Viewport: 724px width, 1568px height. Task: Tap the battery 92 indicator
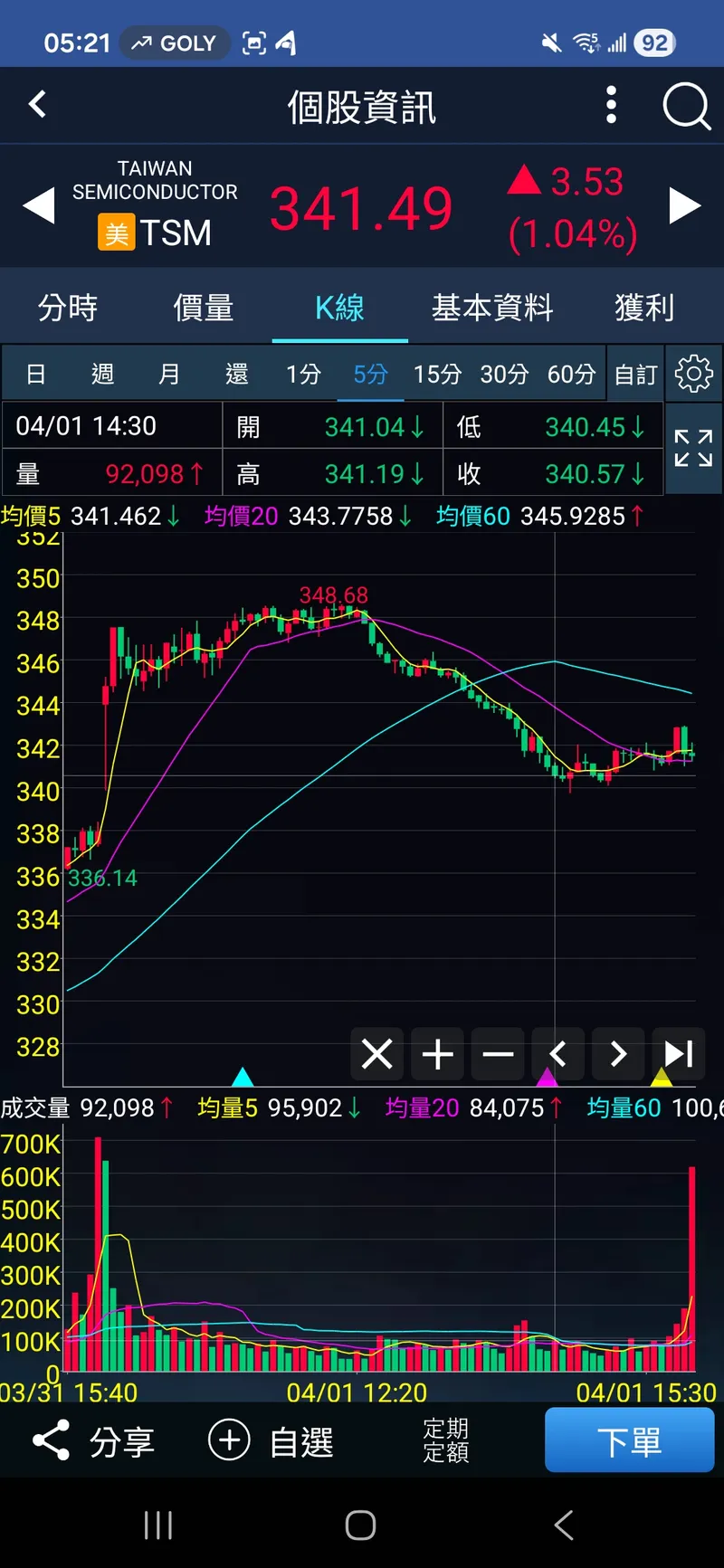point(654,43)
